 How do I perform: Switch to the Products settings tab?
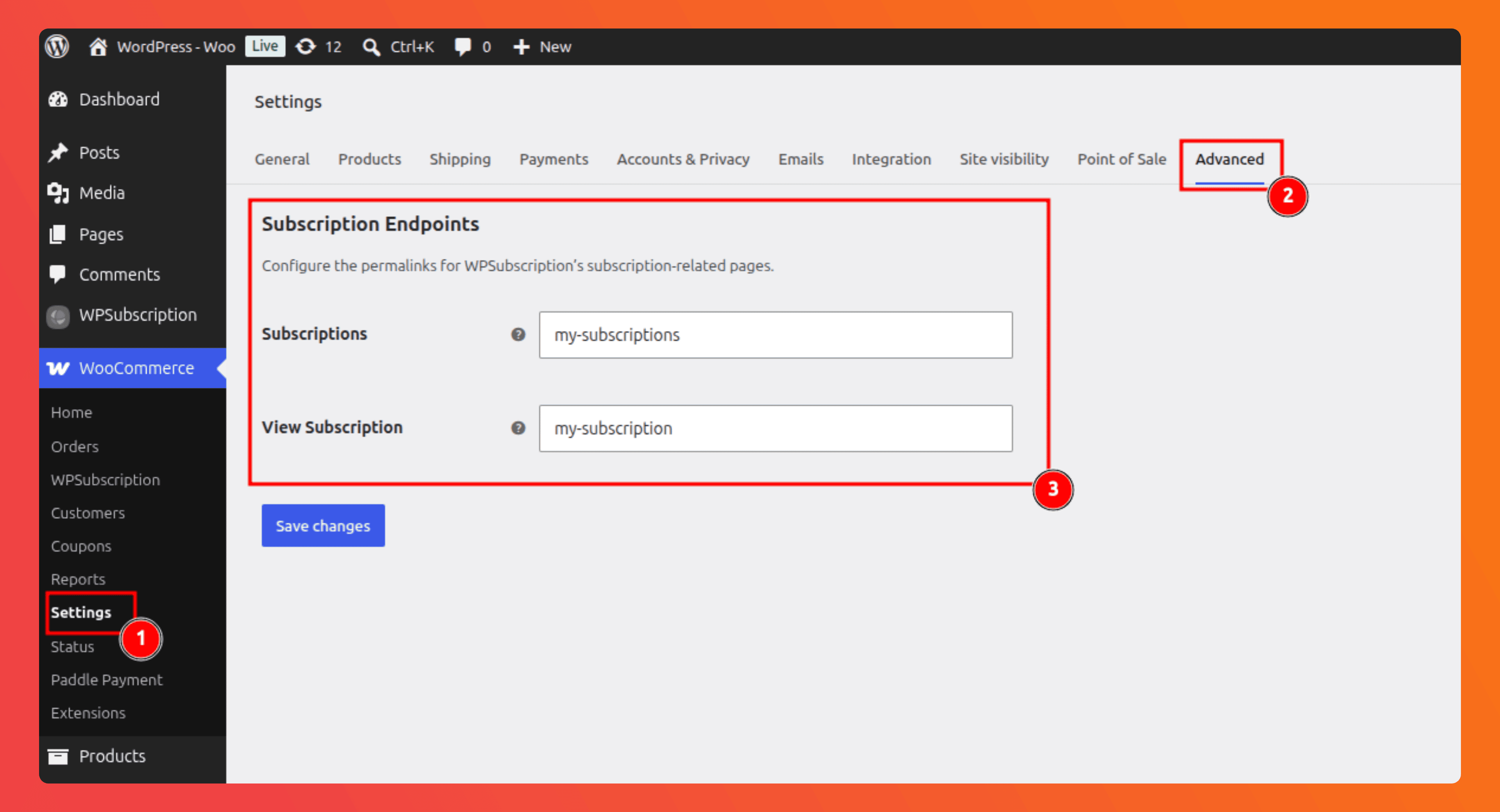pos(369,159)
